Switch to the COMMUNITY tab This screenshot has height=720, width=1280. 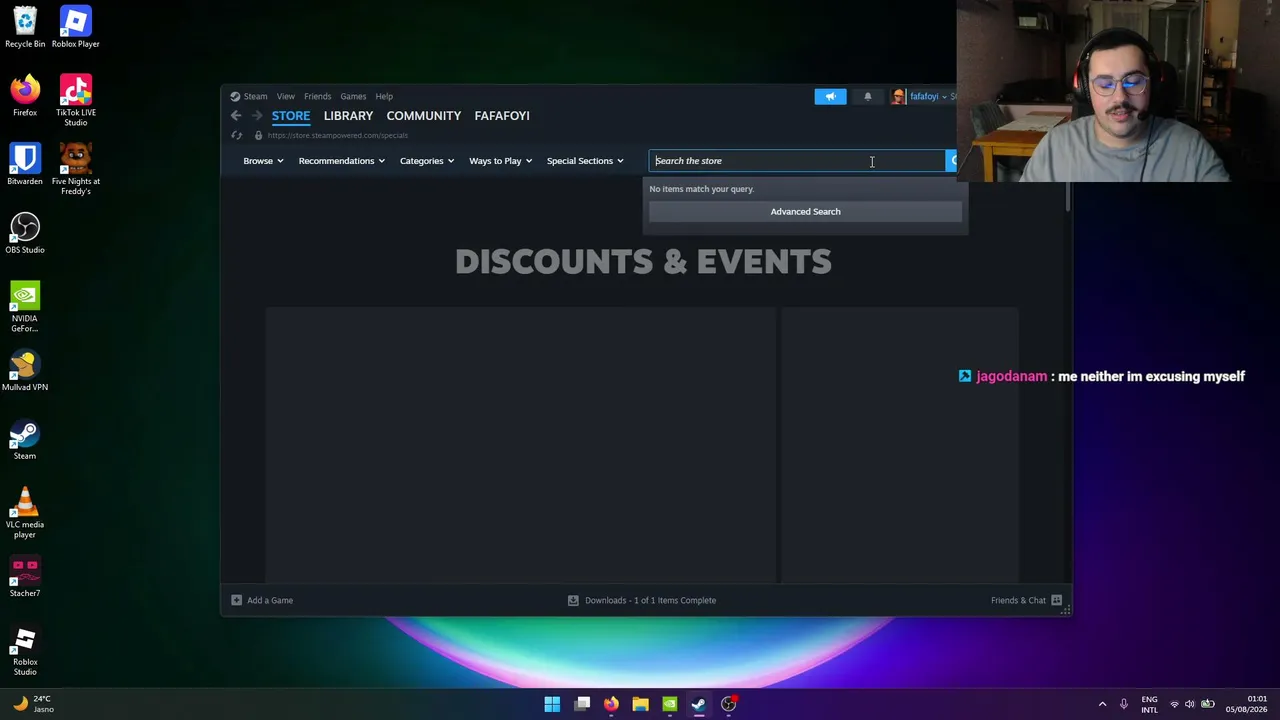[424, 116]
